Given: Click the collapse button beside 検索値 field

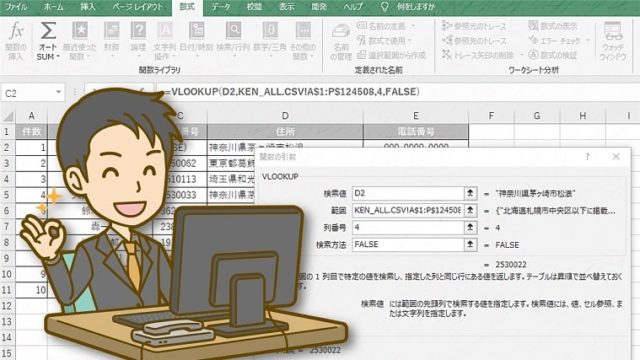Looking at the screenshot, I should point(470,193).
